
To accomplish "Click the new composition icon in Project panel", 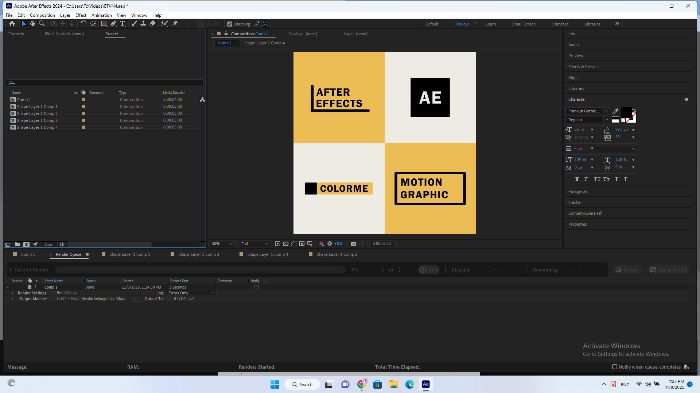I will pyautogui.click(x=26, y=244).
